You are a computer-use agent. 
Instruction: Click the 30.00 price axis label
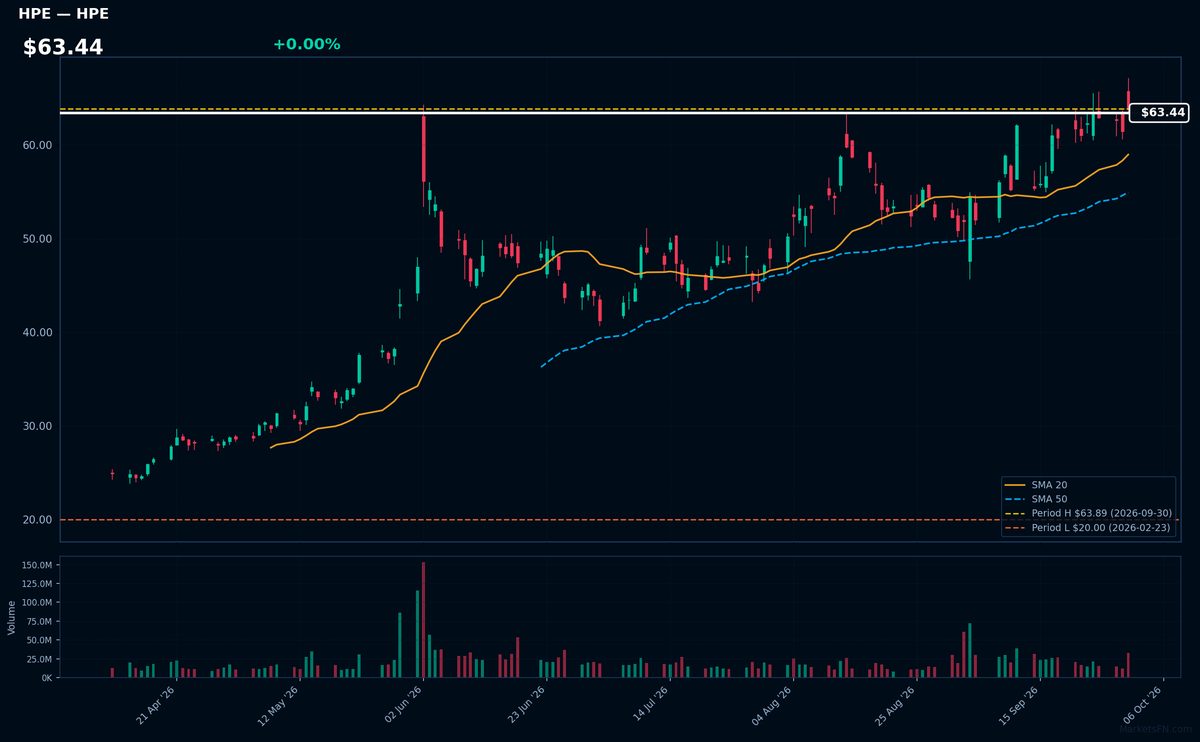[37, 426]
